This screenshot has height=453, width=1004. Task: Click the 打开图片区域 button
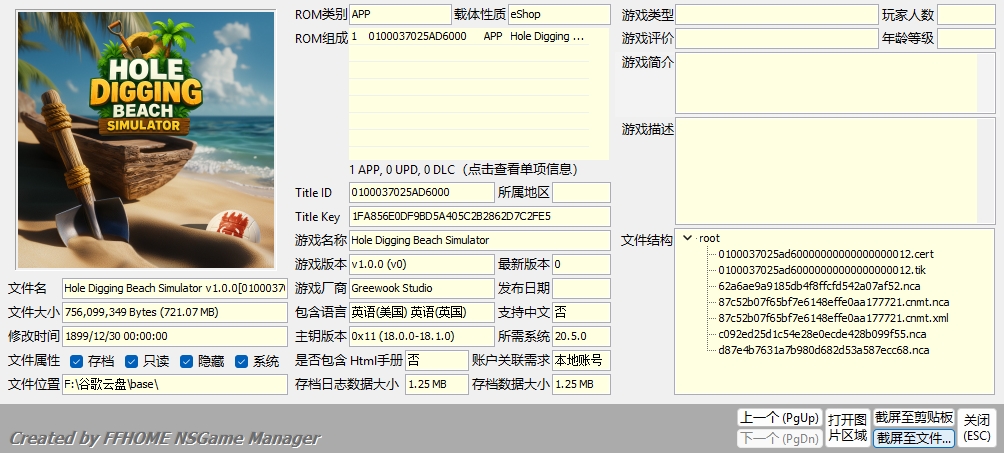(x=846, y=427)
